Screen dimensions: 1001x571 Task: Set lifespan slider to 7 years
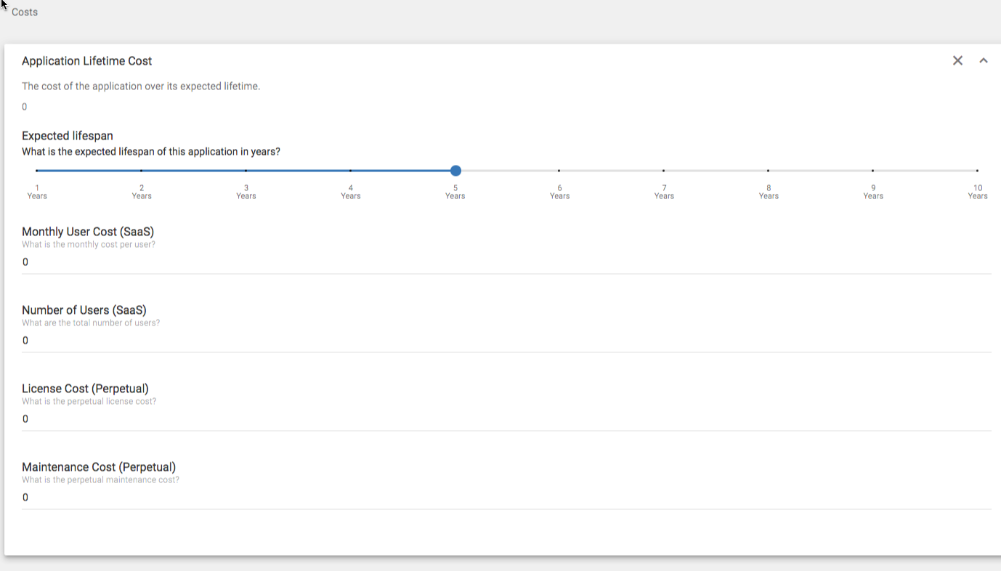[664, 171]
